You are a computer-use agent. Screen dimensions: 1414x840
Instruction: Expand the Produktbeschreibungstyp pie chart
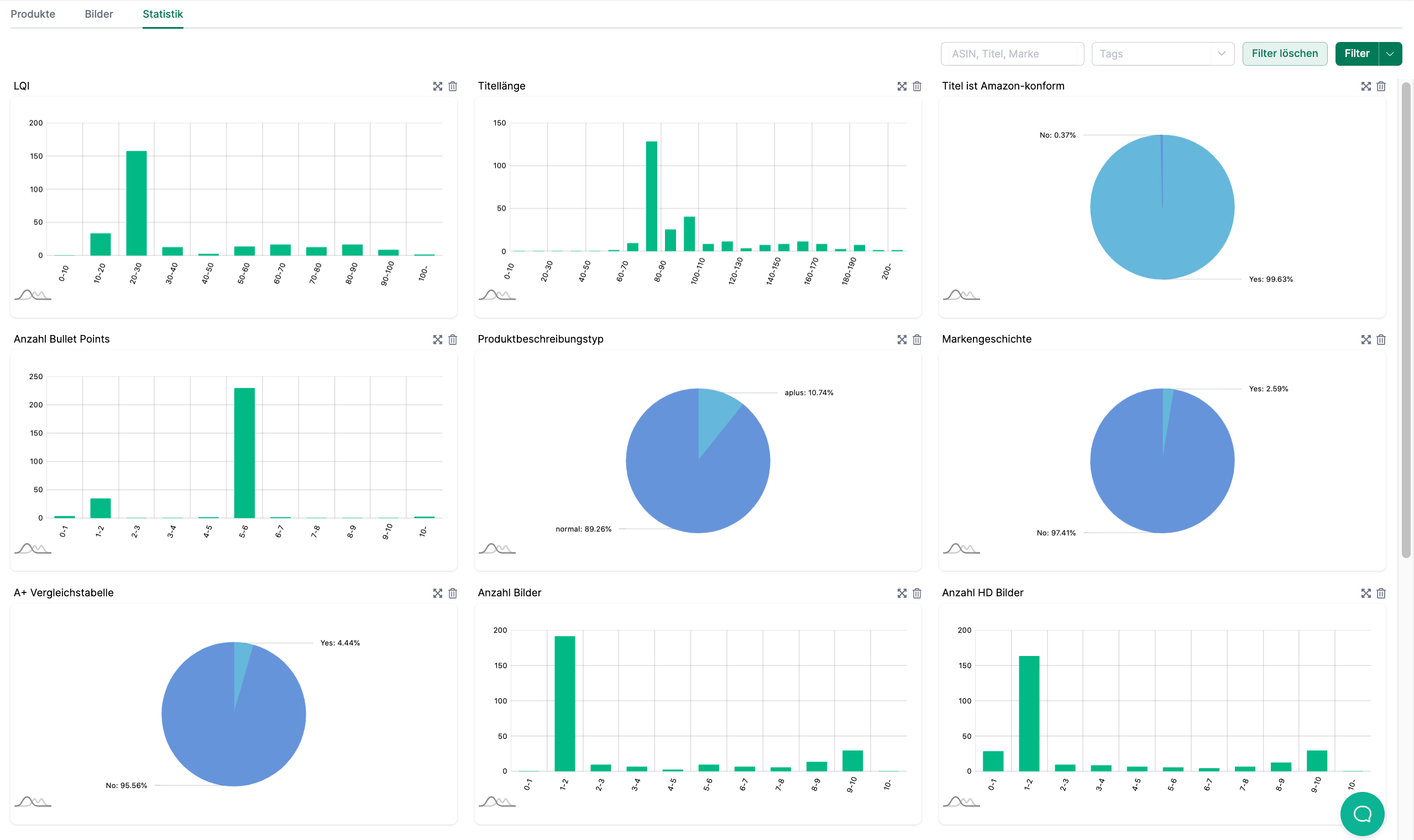tap(902, 340)
